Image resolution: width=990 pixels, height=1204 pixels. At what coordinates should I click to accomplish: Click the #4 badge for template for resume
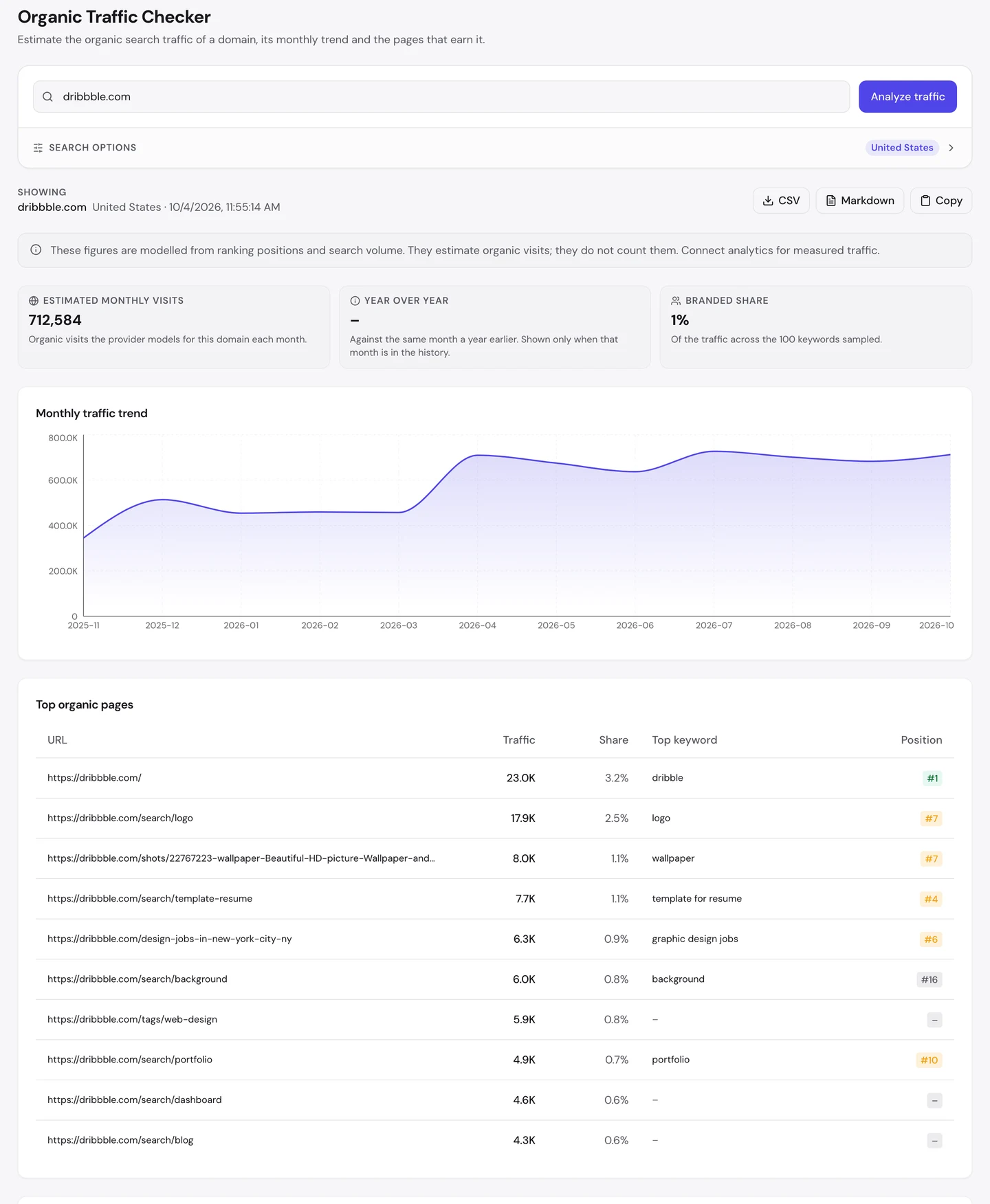pyautogui.click(x=931, y=900)
